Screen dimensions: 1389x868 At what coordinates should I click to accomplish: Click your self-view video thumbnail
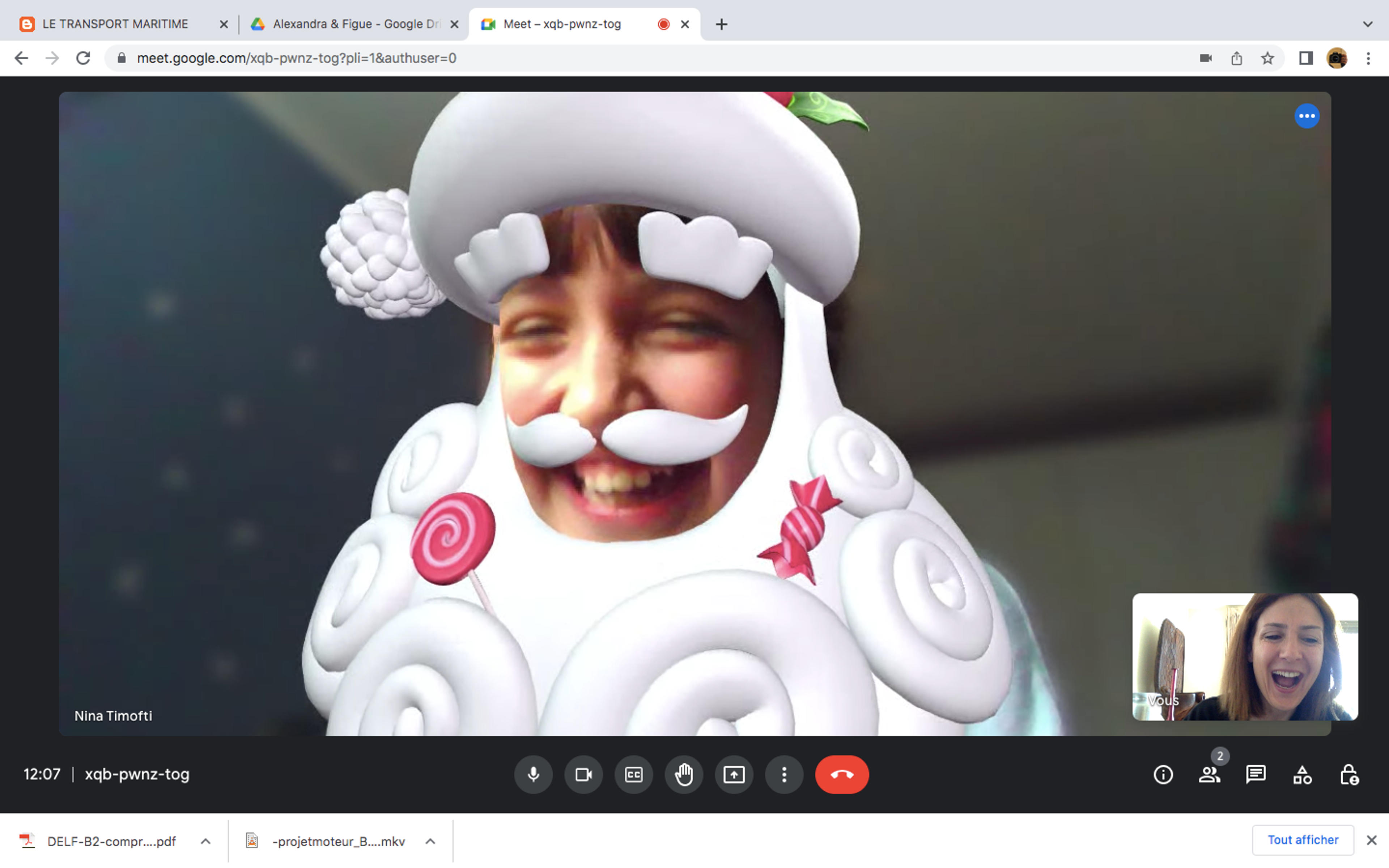coord(1245,657)
